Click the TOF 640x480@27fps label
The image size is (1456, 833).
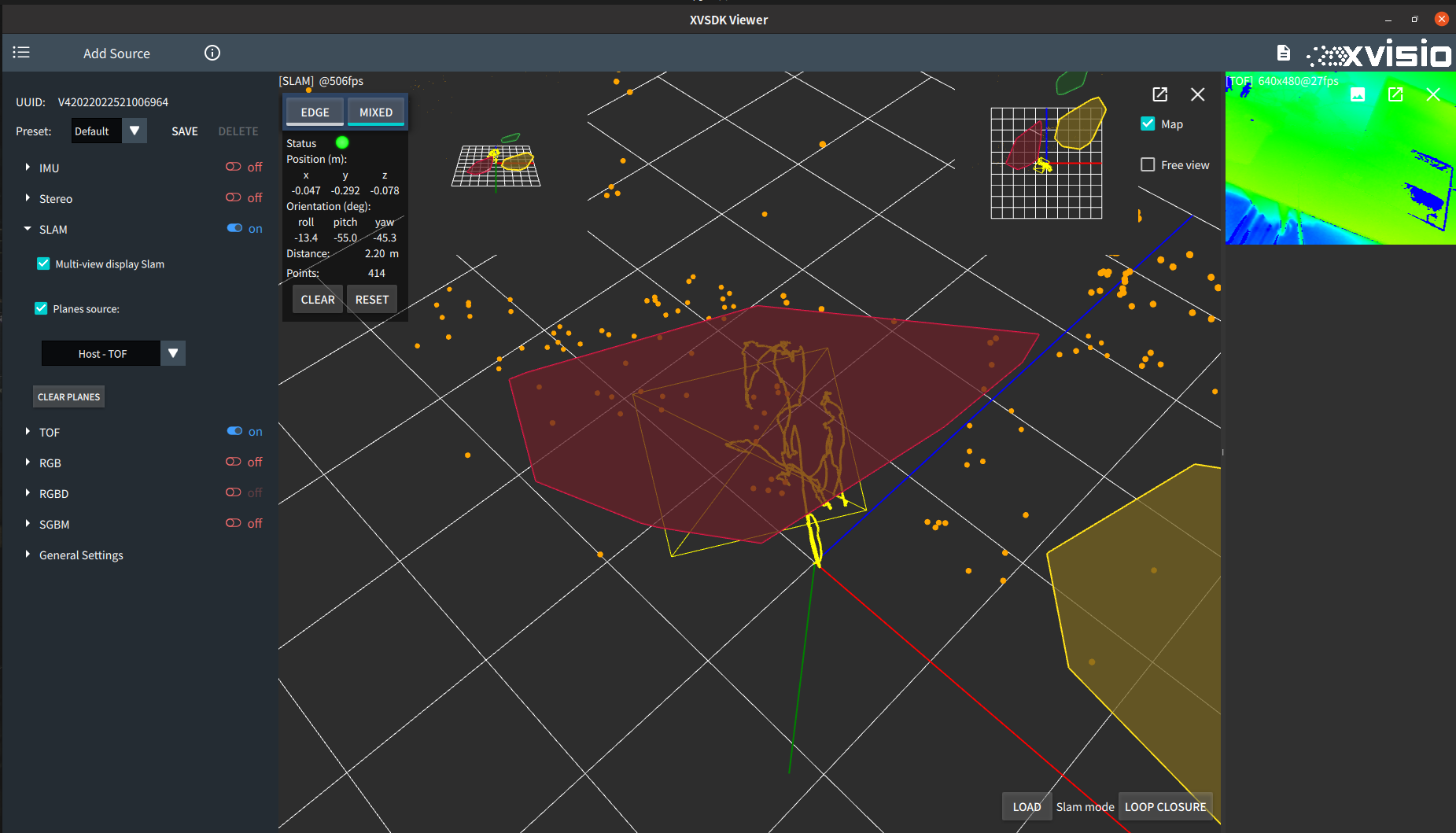click(1282, 80)
